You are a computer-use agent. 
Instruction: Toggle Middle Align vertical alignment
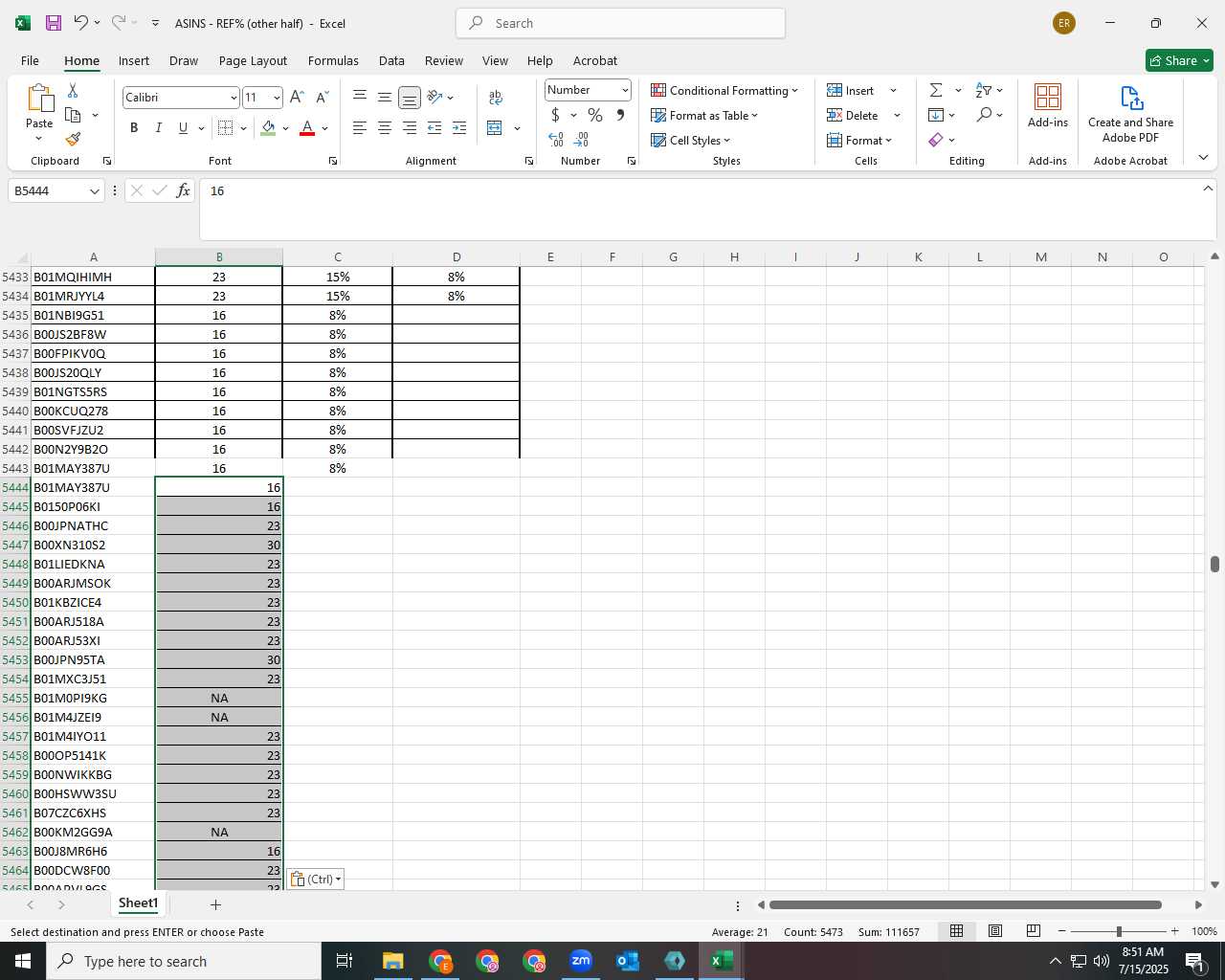pyautogui.click(x=385, y=98)
